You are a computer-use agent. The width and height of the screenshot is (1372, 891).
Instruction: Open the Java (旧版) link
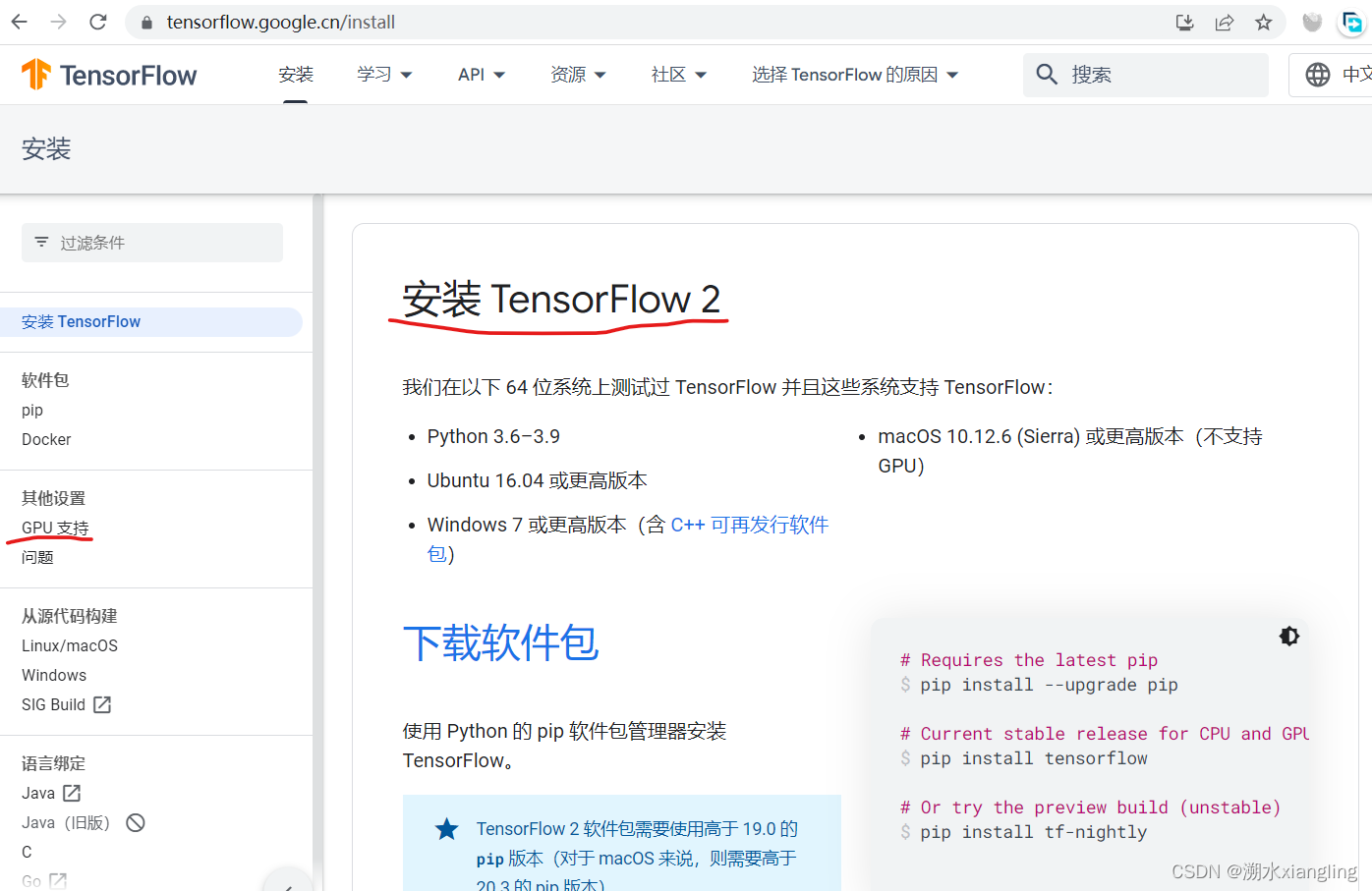coord(66,822)
